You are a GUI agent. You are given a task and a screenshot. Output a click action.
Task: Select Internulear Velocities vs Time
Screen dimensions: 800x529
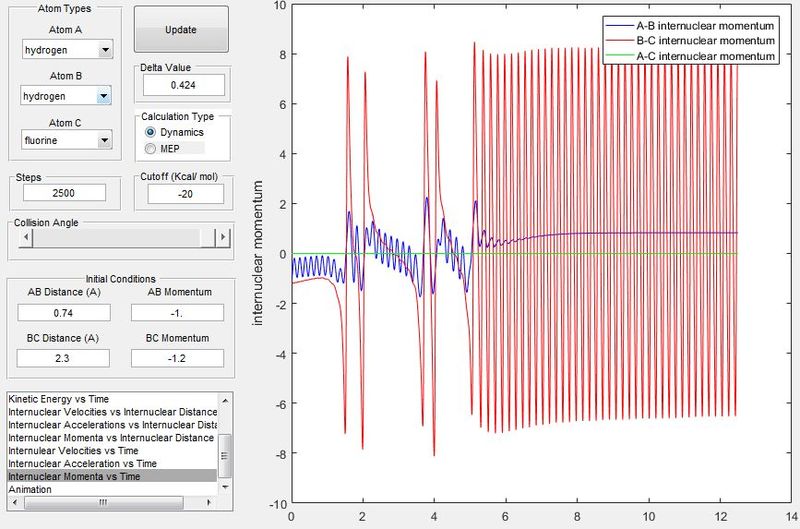click(112, 450)
